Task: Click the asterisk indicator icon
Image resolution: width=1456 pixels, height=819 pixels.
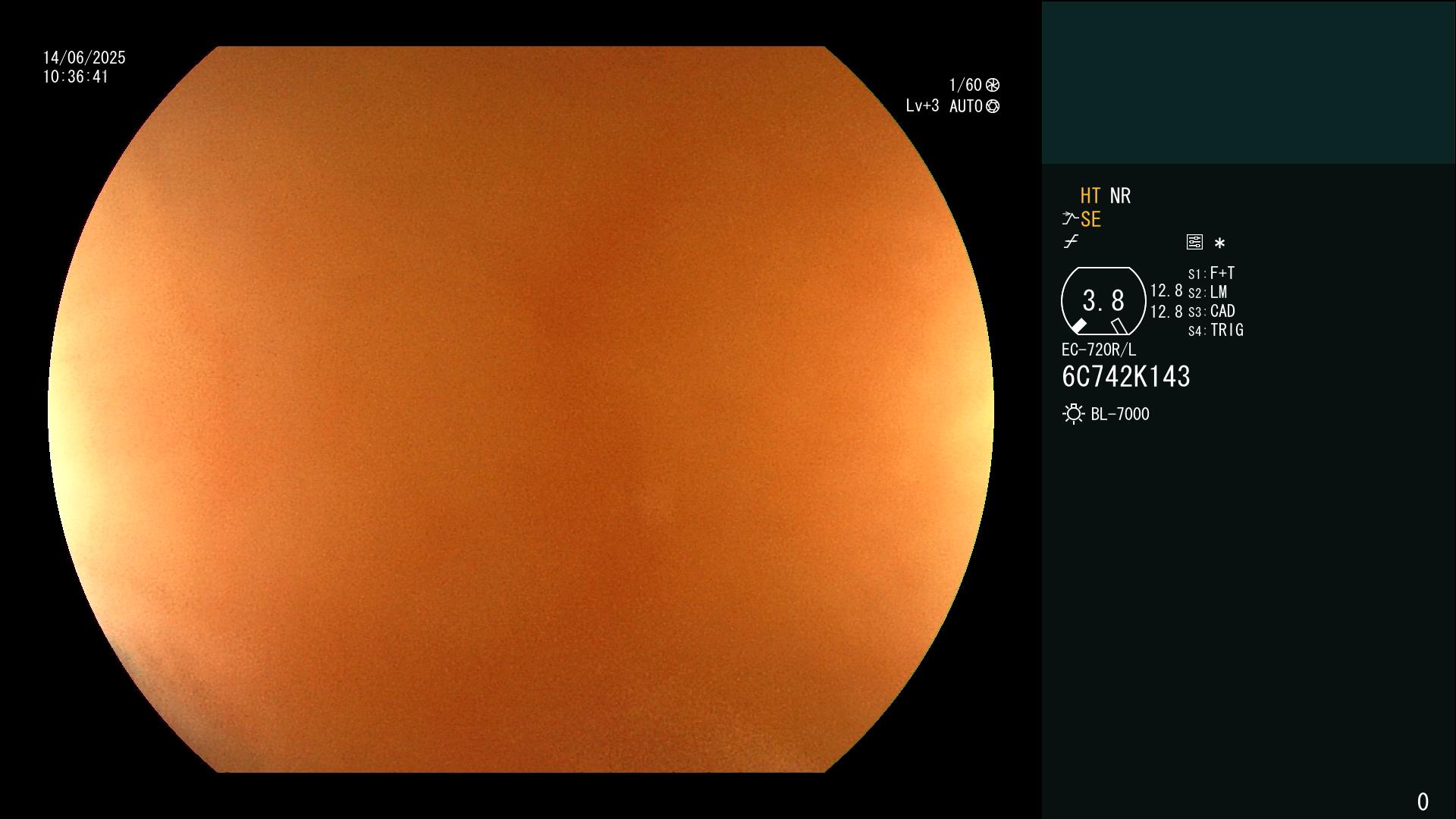Action: tap(1219, 243)
